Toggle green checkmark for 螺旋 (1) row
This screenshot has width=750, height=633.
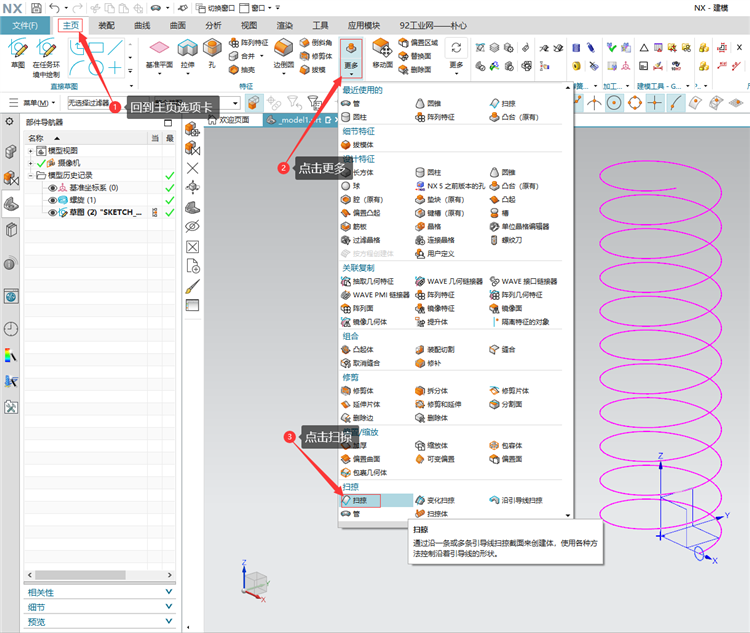point(169,200)
